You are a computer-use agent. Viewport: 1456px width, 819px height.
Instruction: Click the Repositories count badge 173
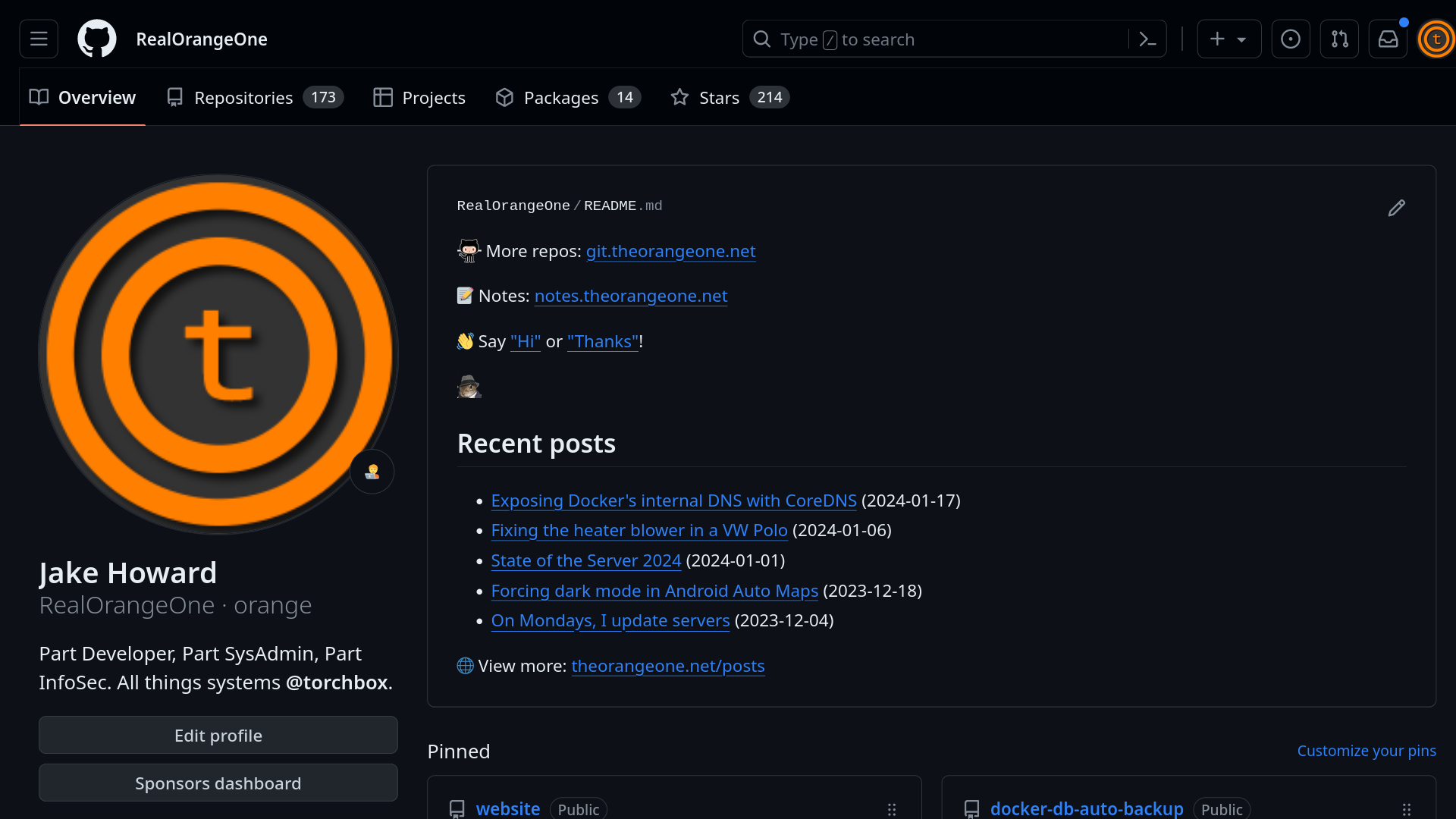pos(324,97)
